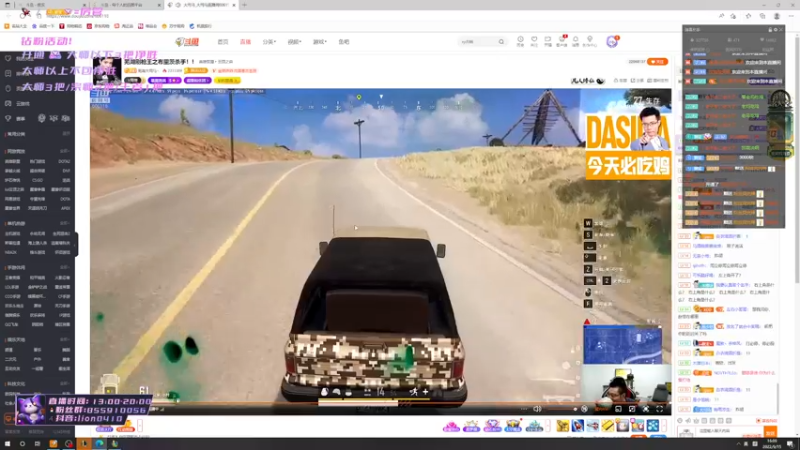Click the search magnifier icon
The width and height of the screenshot is (800, 450).
[x=501, y=42]
